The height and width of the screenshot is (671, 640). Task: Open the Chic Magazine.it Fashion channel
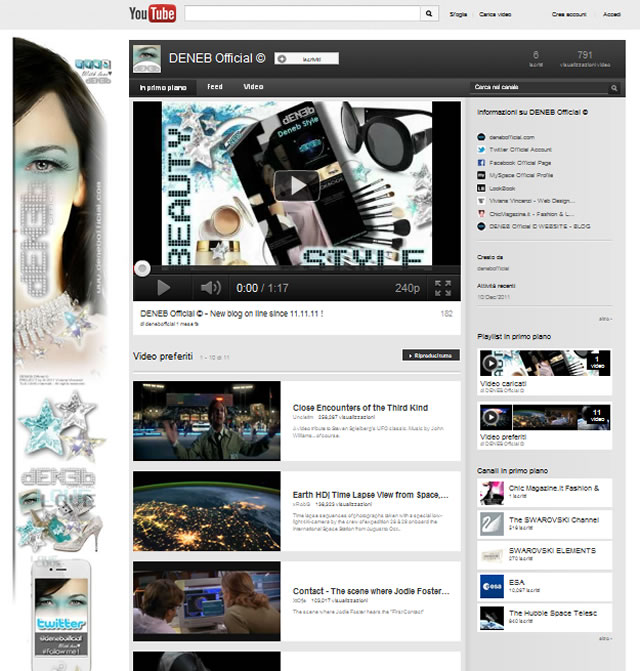[x=554, y=488]
